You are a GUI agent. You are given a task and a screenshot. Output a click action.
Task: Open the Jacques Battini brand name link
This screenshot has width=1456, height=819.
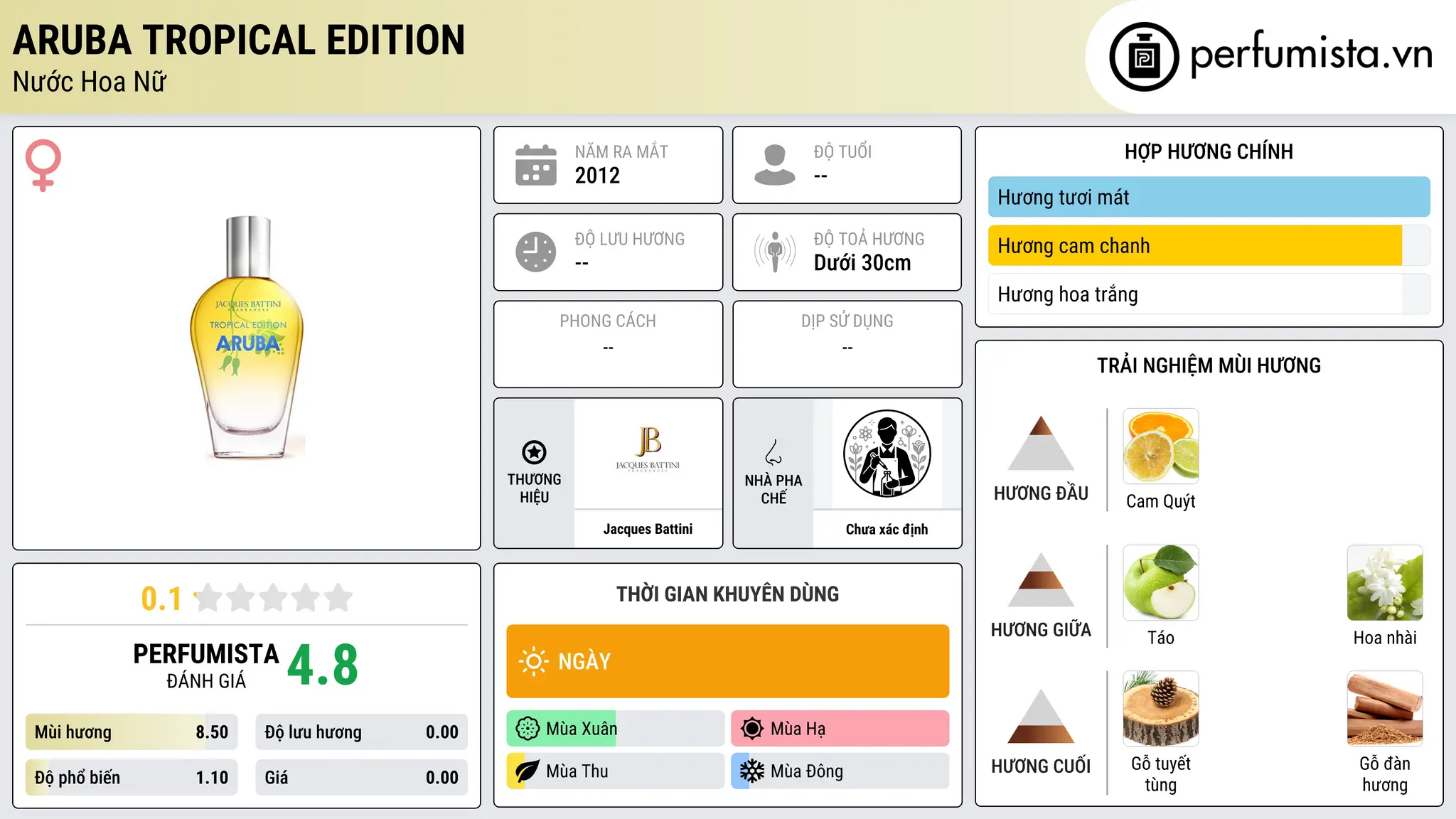(x=648, y=529)
